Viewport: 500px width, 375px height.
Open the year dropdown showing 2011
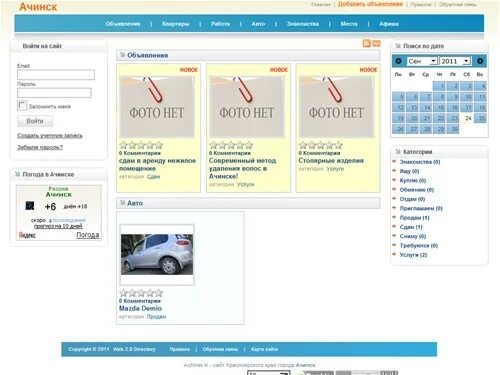(455, 61)
